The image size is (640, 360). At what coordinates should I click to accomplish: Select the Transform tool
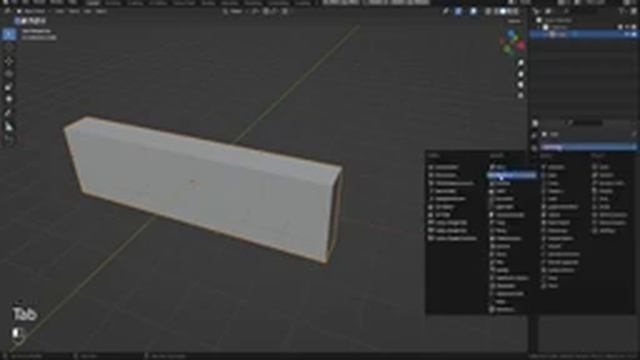pos(9,99)
